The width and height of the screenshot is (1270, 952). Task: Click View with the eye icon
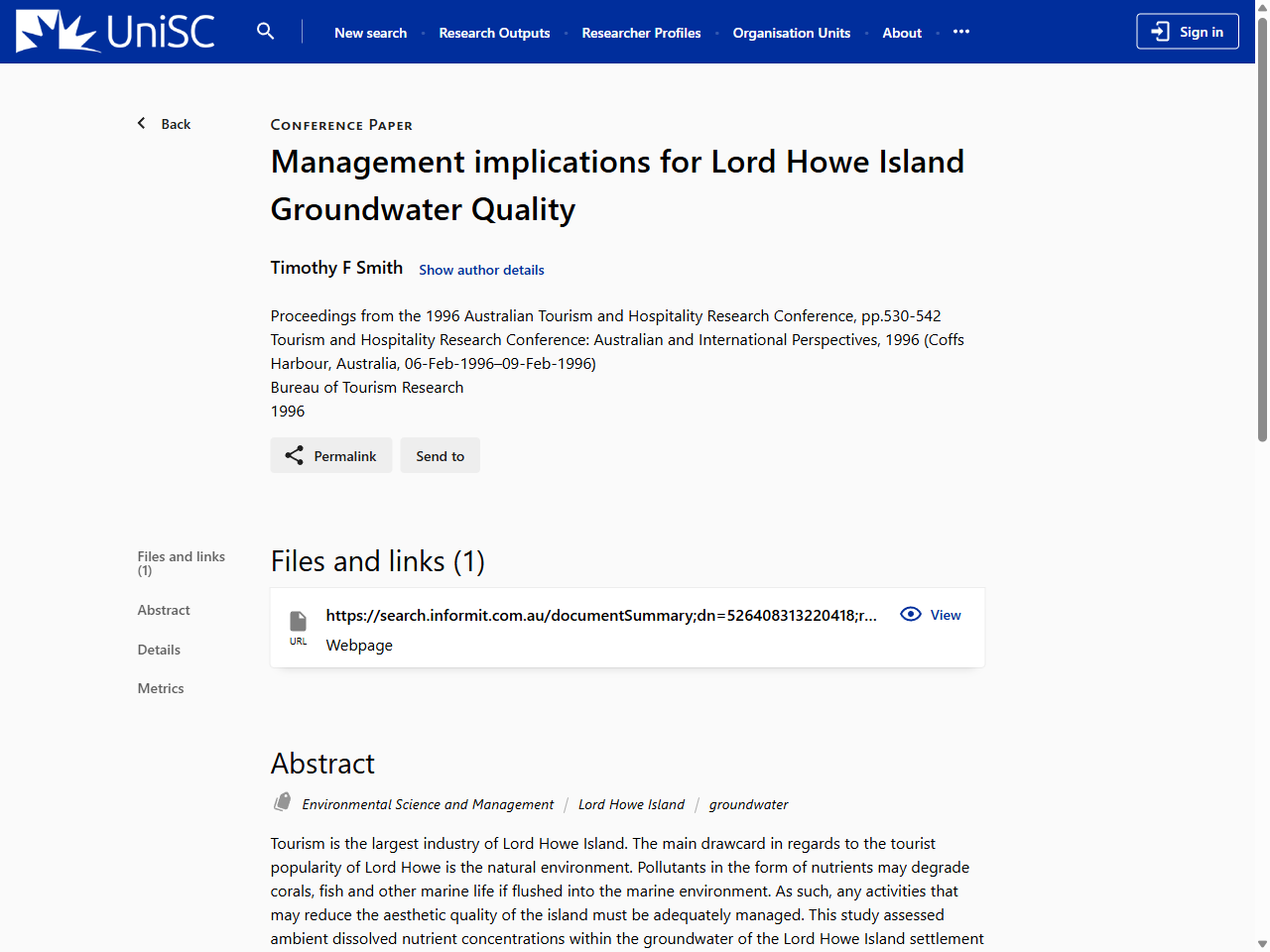930,615
